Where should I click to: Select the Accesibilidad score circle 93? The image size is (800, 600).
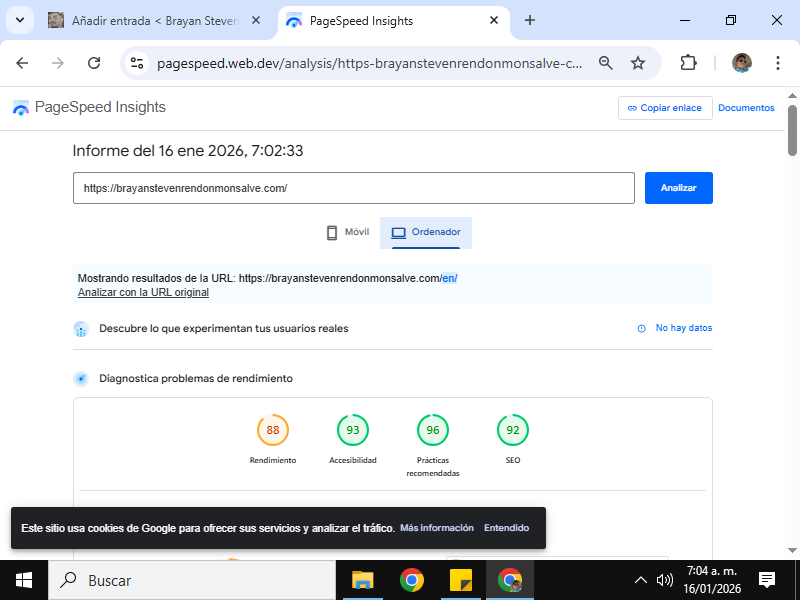pos(353,430)
